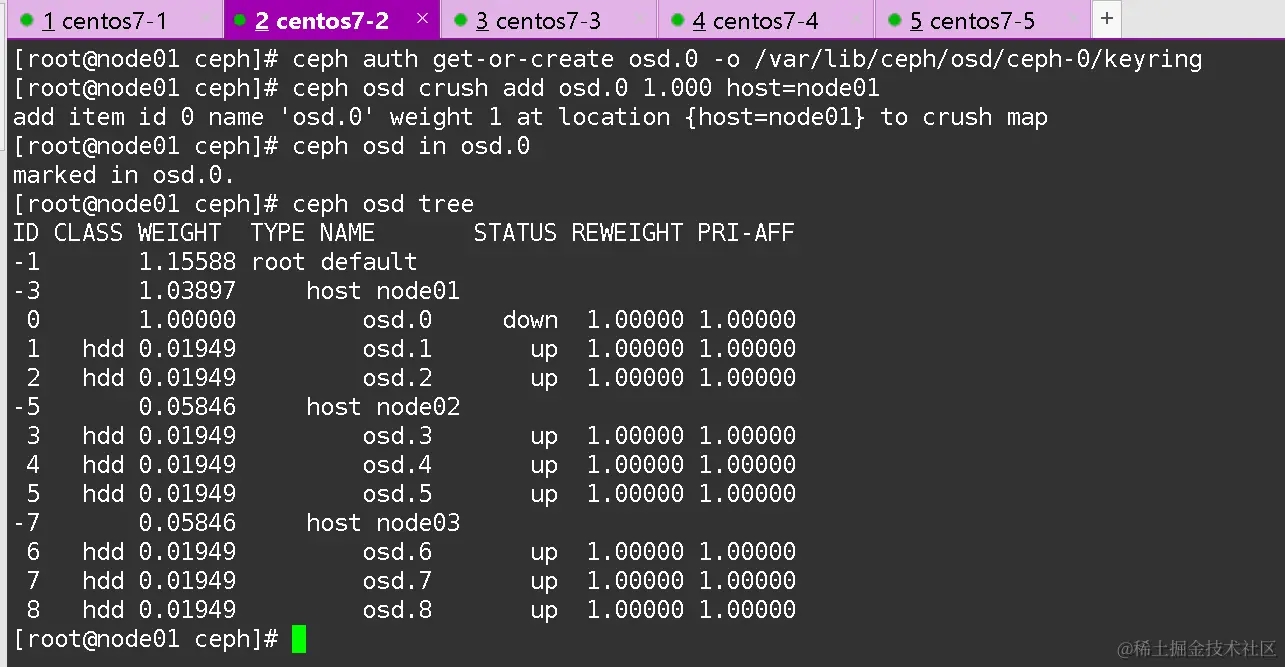The width and height of the screenshot is (1285, 667).
Task: Click the osd.1 name
Action: pos(397,349)
